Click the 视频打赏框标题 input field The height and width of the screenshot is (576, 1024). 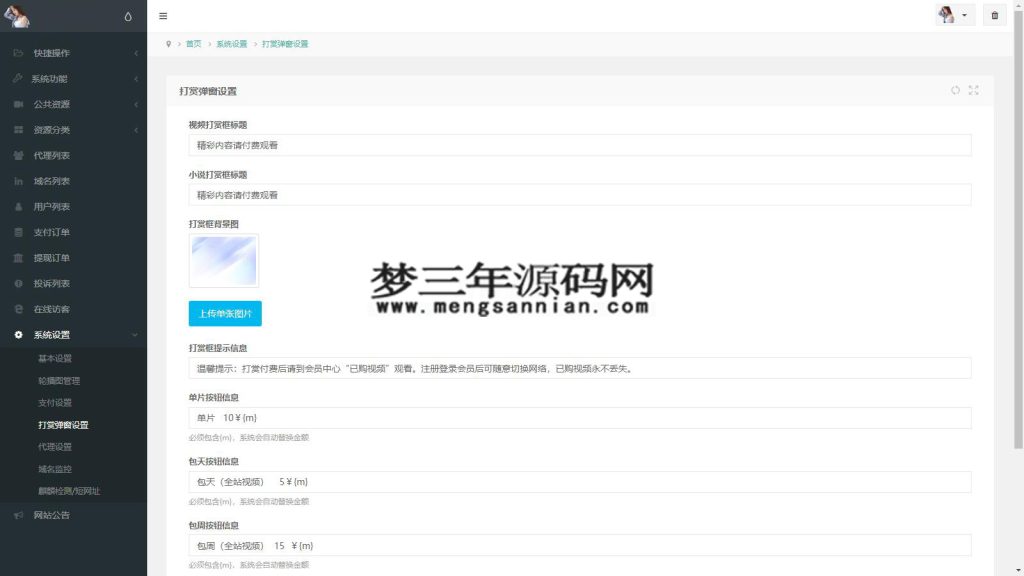[400, 144]
